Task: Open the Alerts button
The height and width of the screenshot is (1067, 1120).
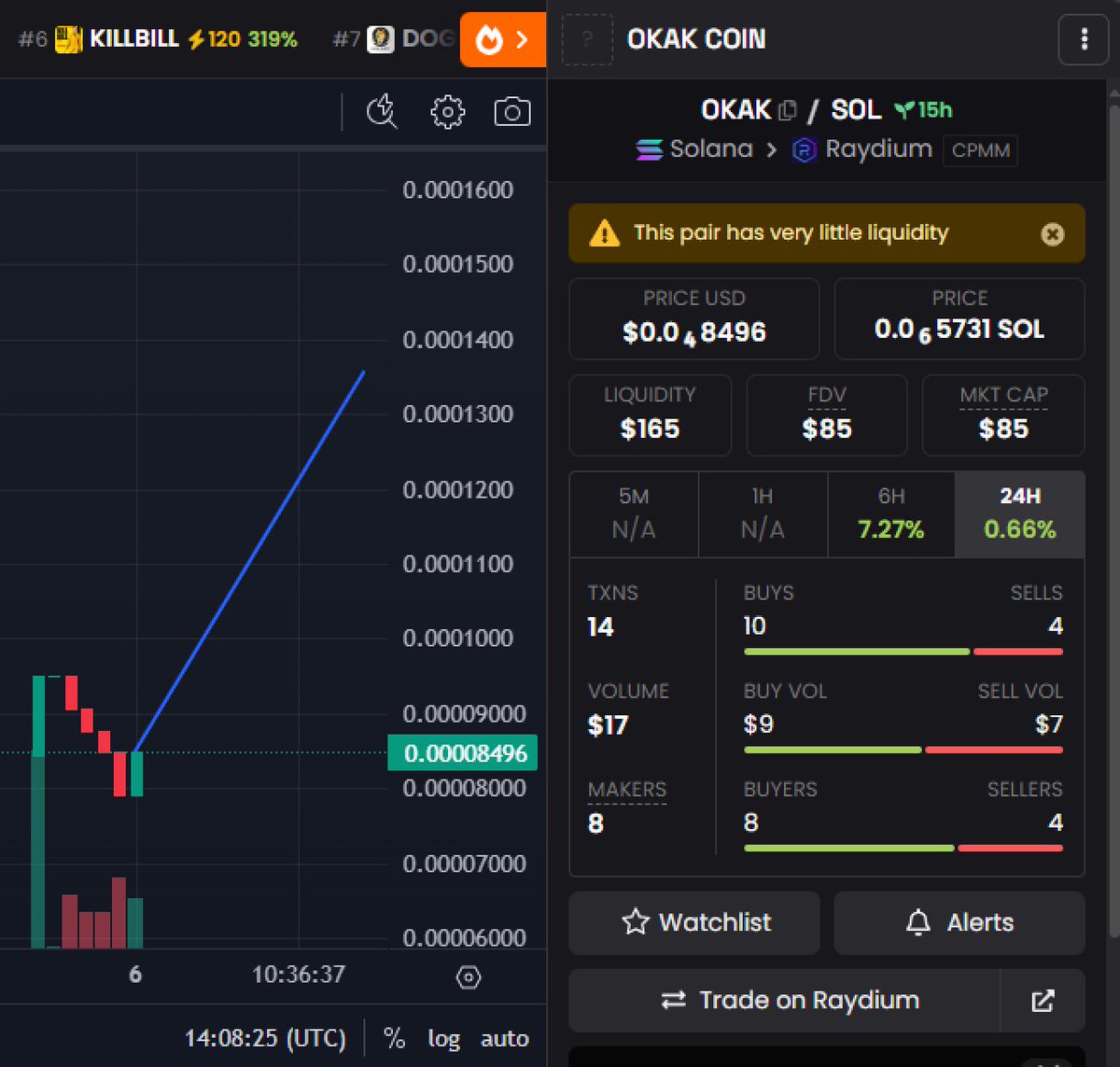Action: coord(959,922)
